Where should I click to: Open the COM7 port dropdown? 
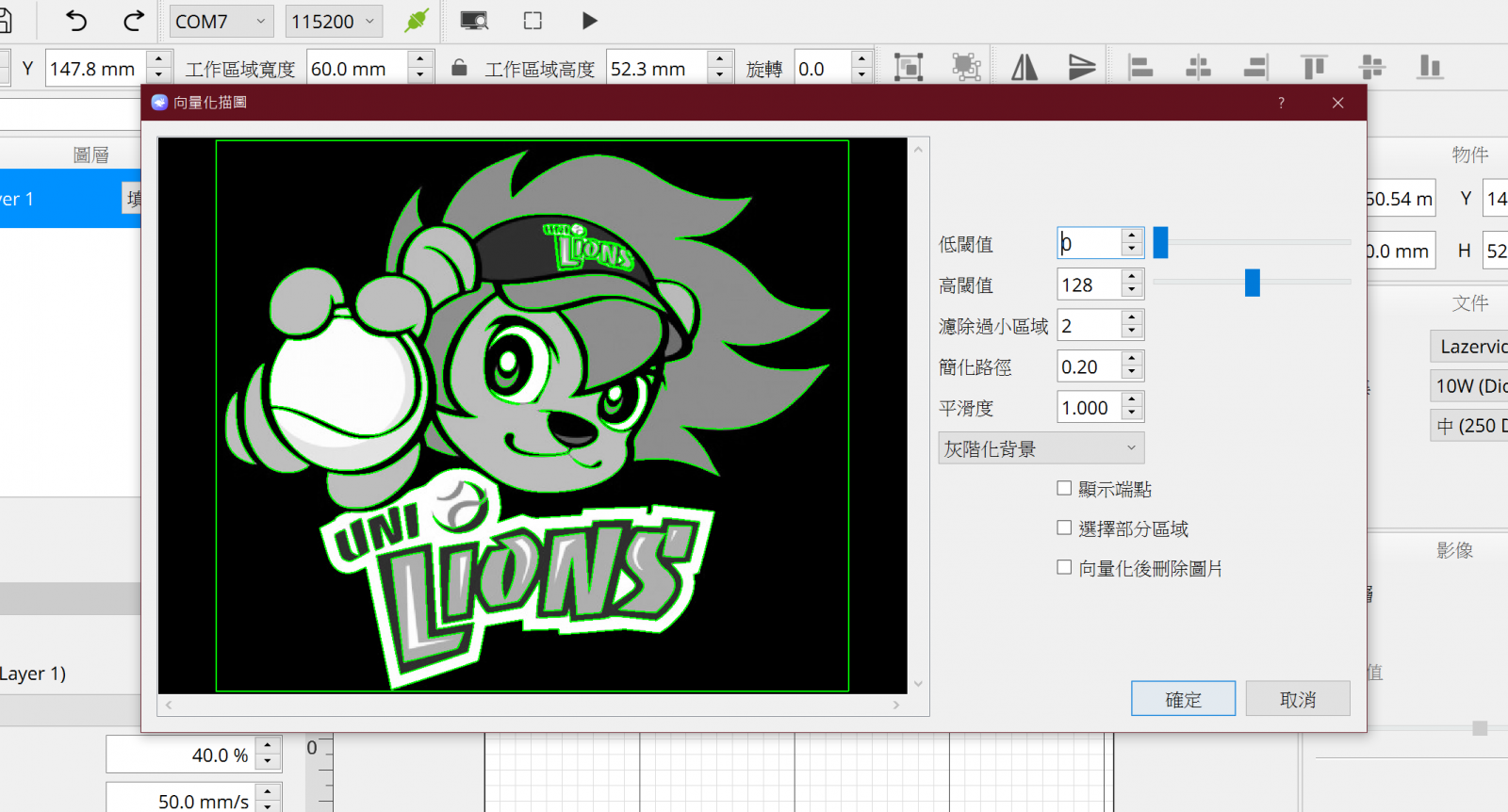221,21
